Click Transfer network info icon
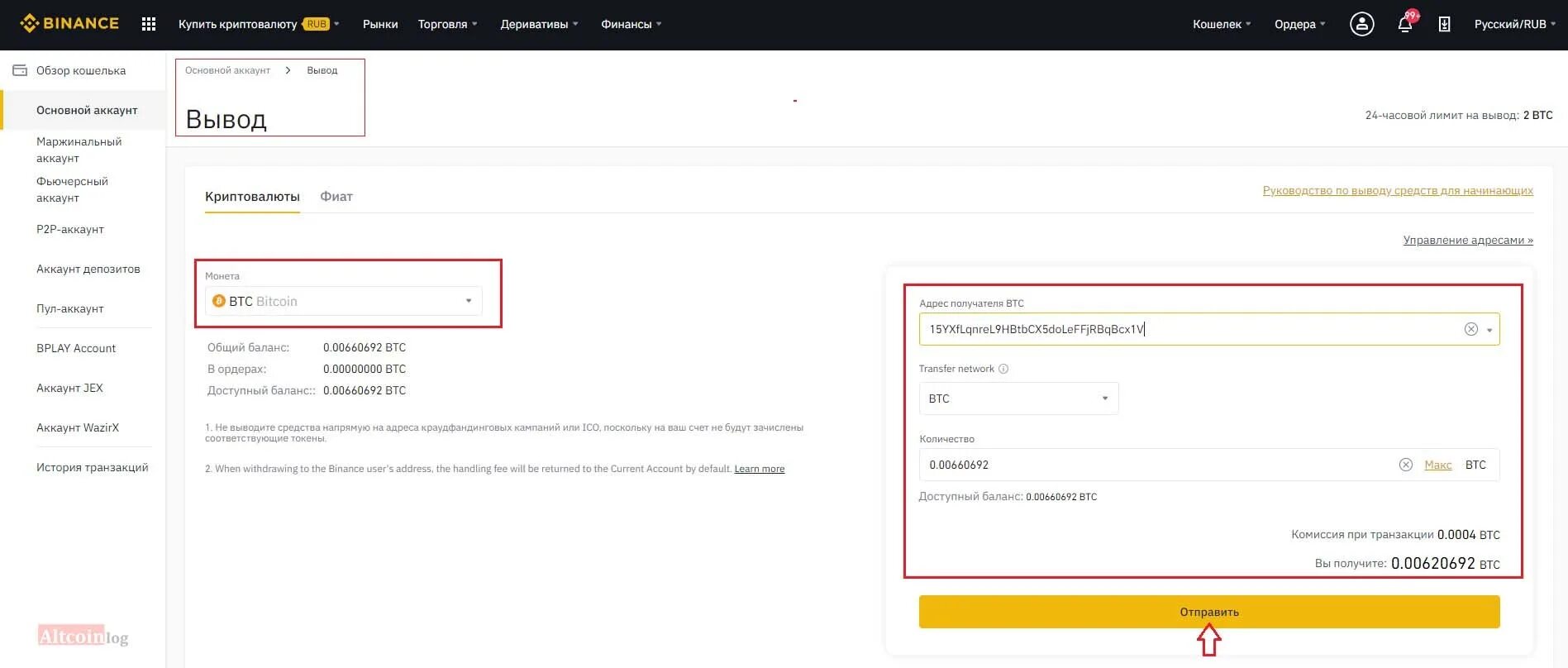 pyautogui.click(x=1003, y=369)
